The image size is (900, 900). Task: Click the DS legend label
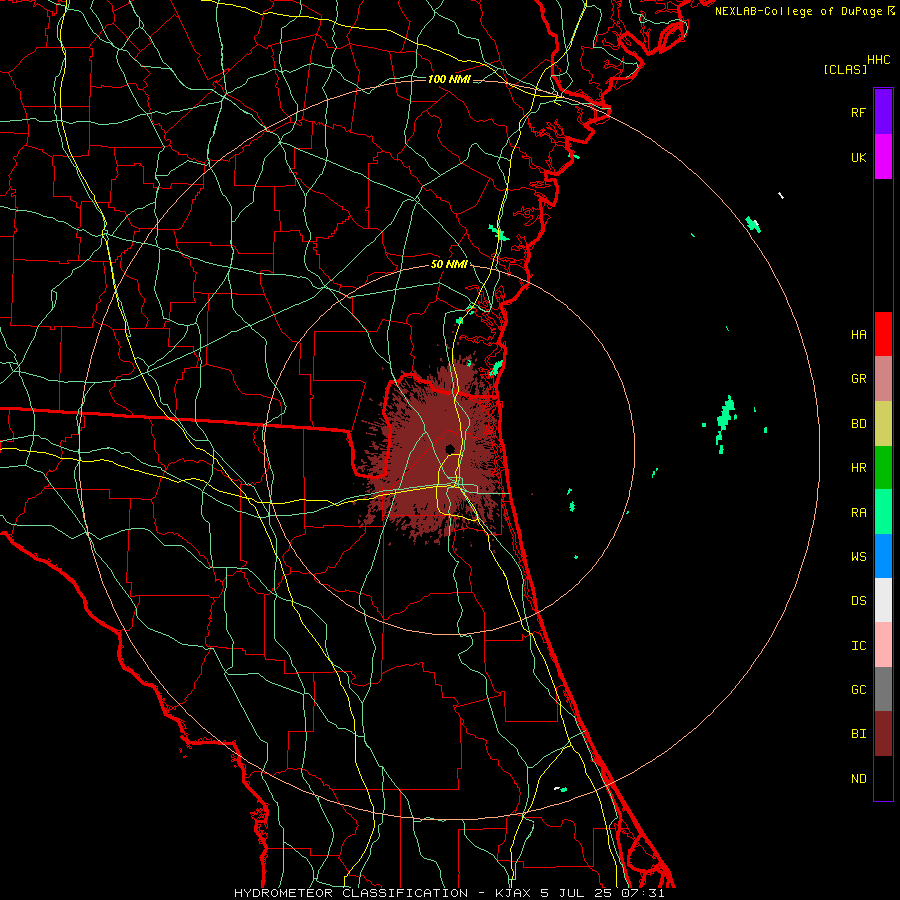point(858,601)
